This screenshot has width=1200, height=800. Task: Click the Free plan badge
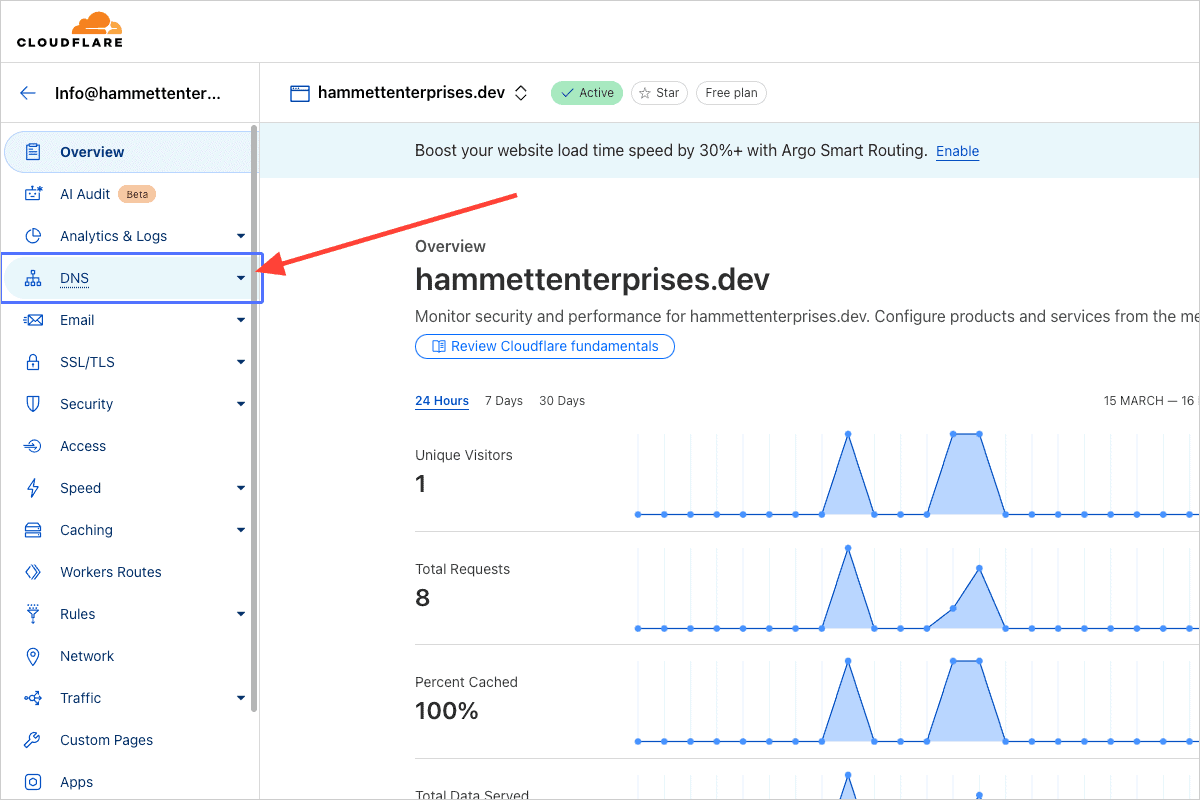coord(731,93)
